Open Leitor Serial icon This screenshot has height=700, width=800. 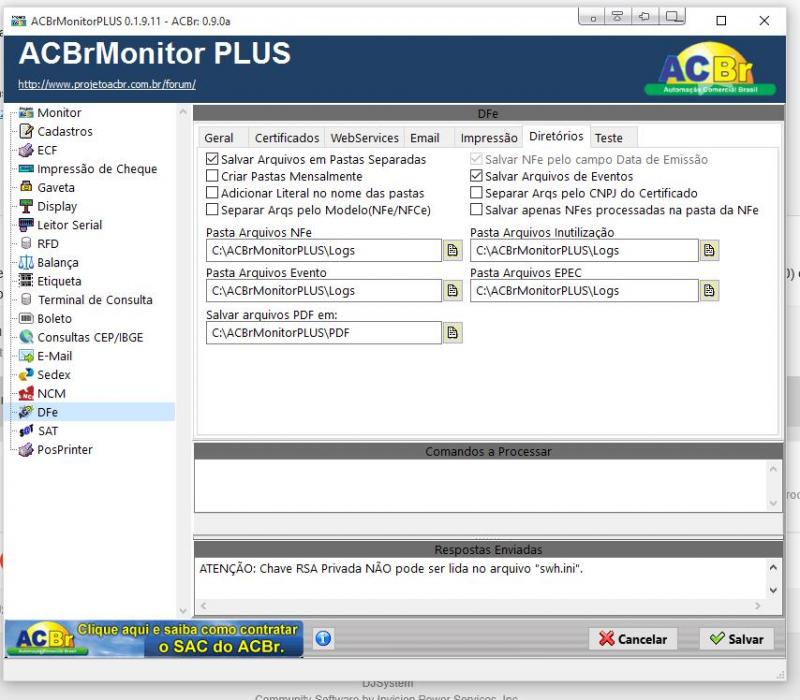click(x=26, y=225)
